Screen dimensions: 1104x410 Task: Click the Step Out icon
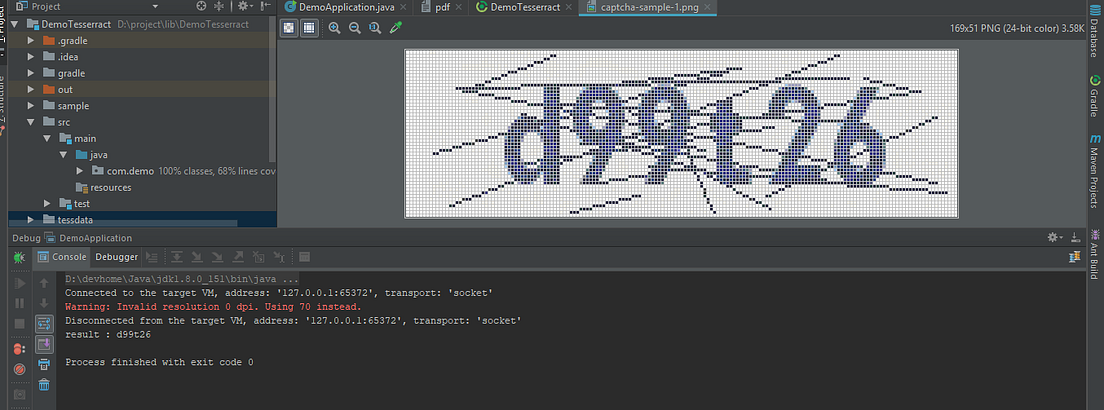(238, 257)
